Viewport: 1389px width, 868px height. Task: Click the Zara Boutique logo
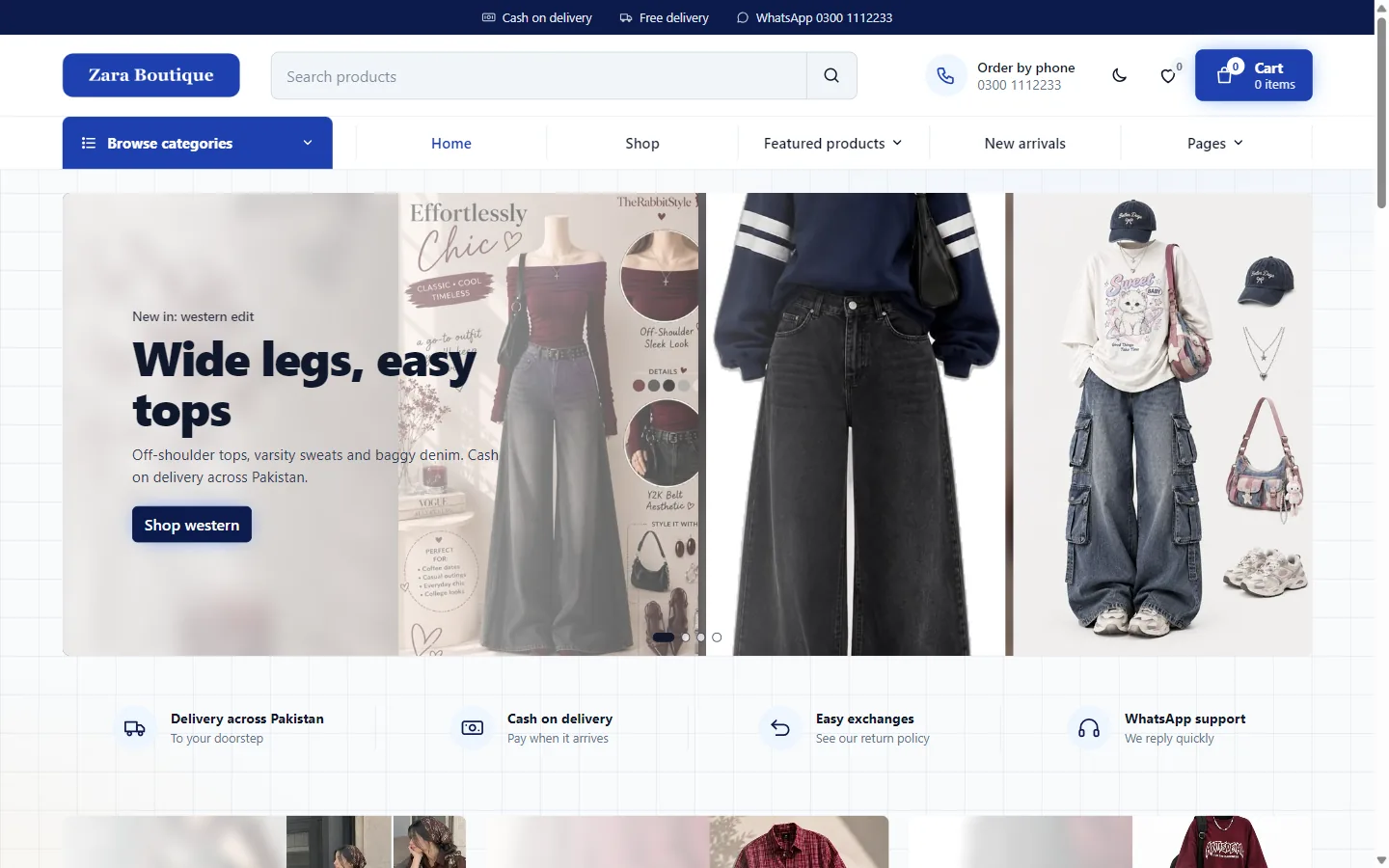coord(151,75)
